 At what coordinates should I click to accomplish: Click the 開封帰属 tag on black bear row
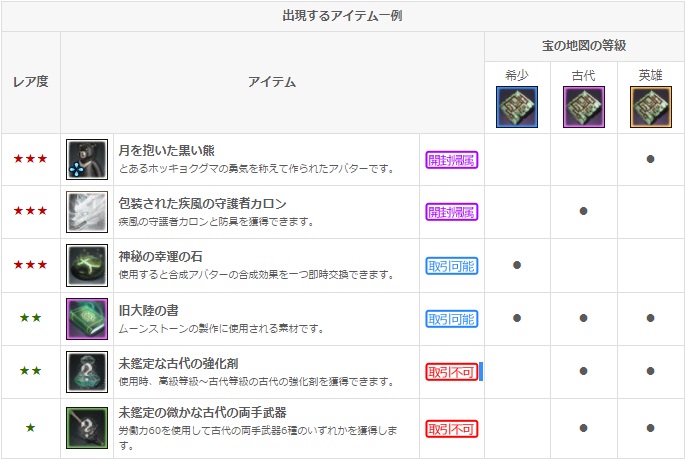pos(452,160)
